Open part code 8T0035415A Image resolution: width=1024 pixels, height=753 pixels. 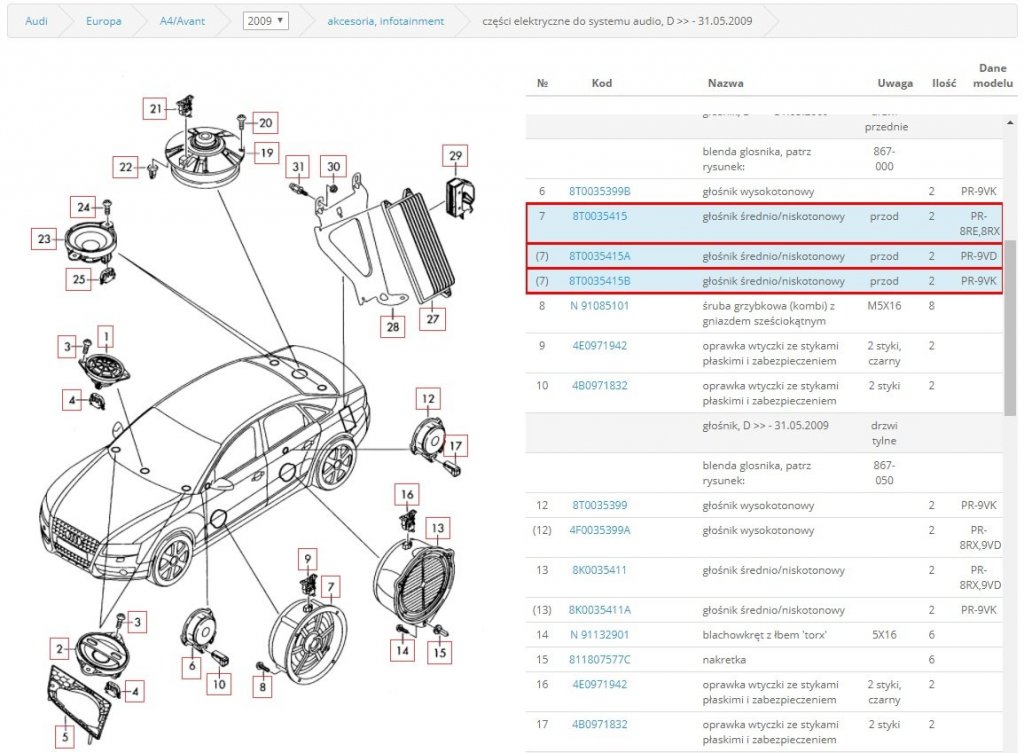(600, 256)
